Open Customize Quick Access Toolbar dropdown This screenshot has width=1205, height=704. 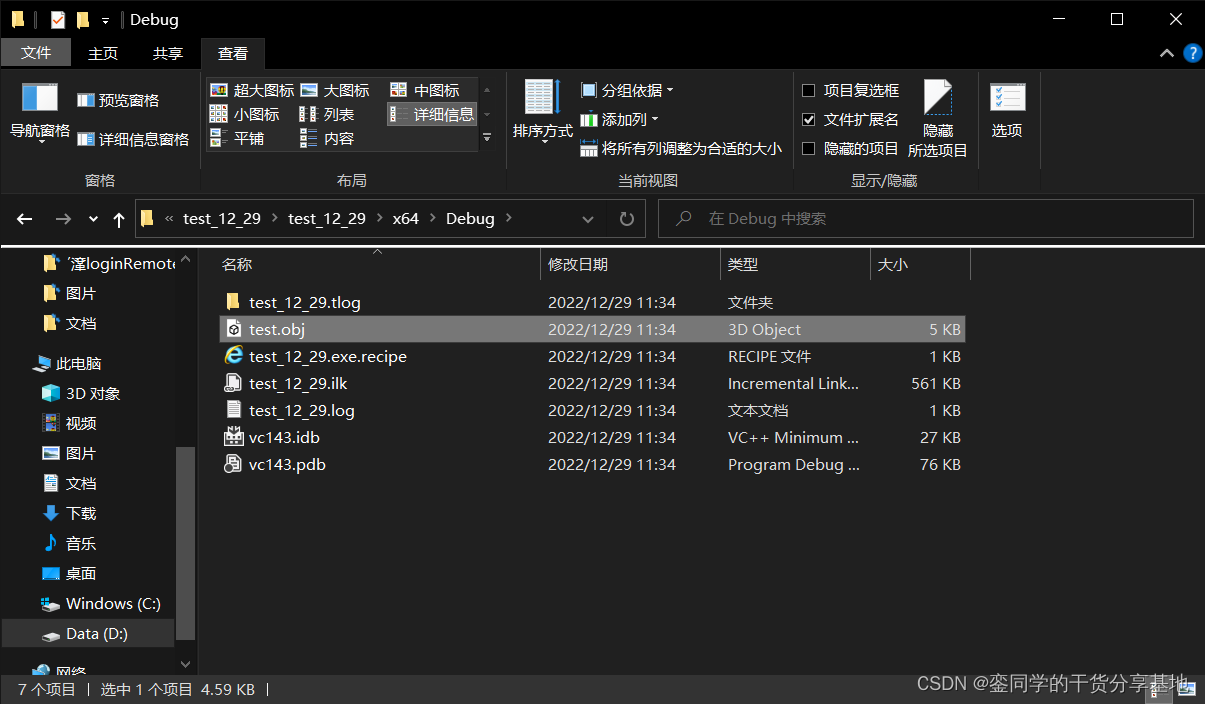tap(105, 20)
